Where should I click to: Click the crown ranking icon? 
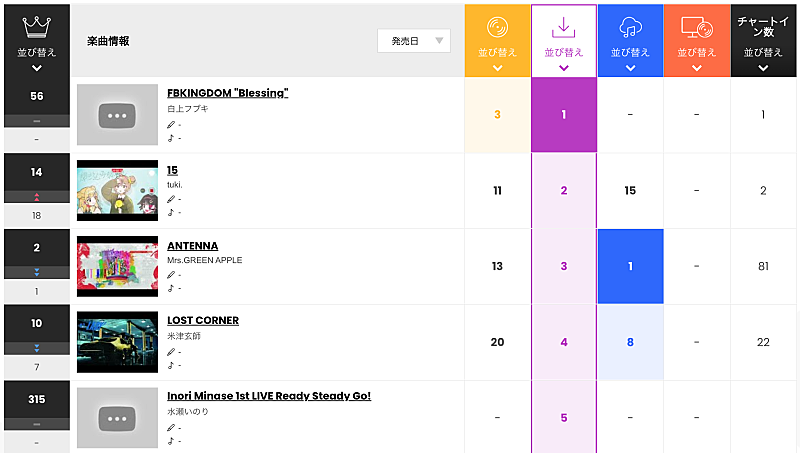tap(36, 25)
